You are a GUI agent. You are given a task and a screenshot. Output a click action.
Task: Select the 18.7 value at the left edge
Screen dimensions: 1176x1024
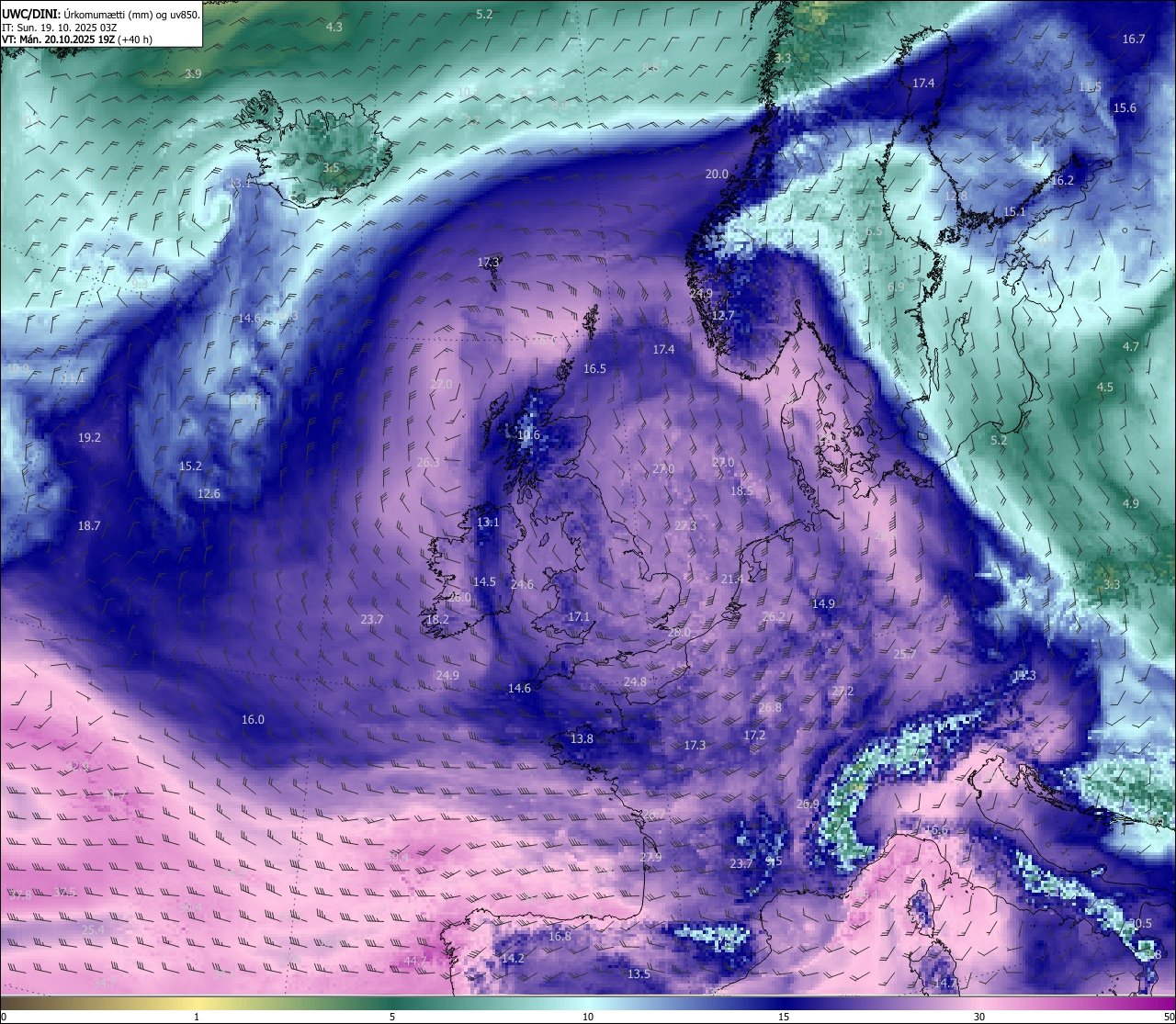click(x=89, y=526)
